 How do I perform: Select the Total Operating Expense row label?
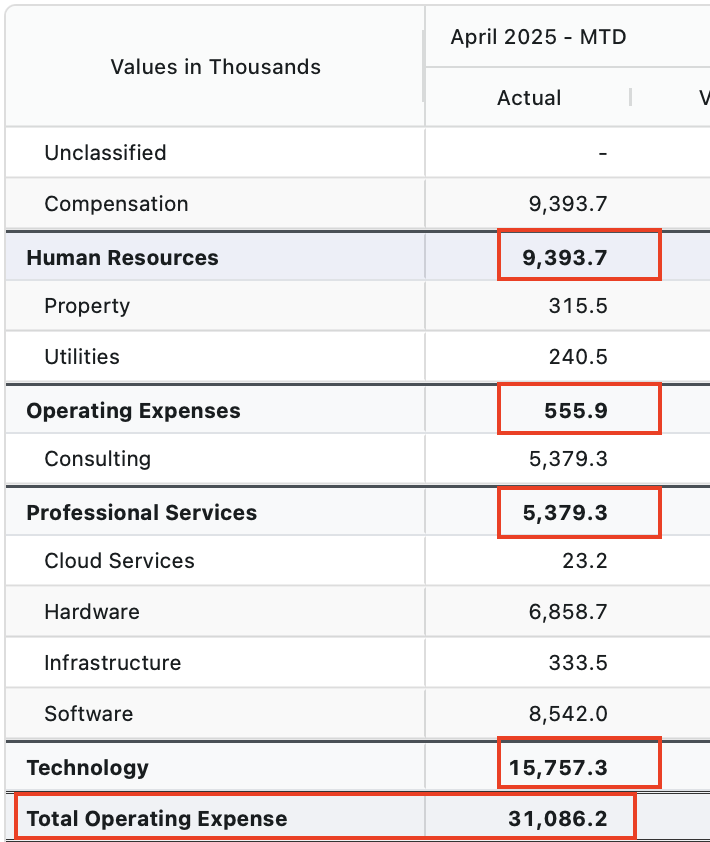[x=156, y=819]
